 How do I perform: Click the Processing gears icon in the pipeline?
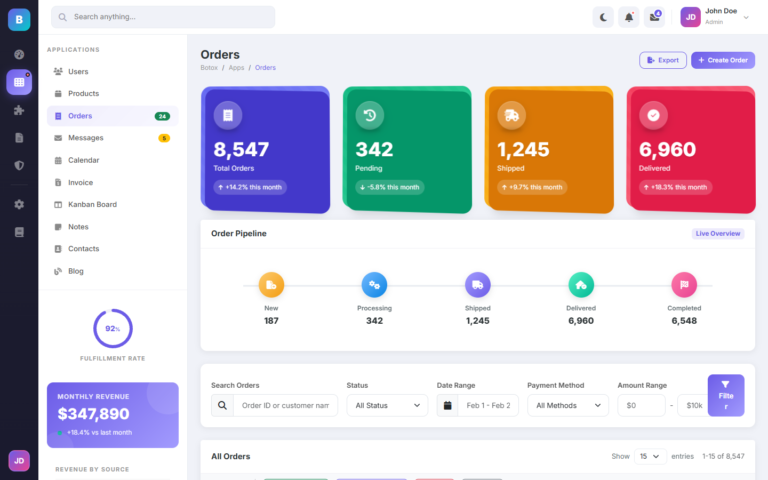click(x=374, y=285)
